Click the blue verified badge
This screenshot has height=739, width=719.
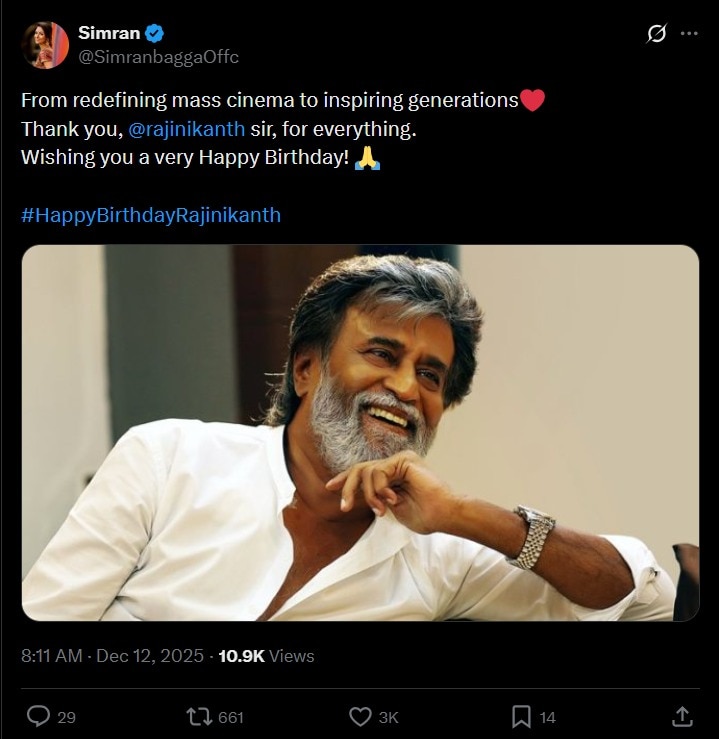154,33
